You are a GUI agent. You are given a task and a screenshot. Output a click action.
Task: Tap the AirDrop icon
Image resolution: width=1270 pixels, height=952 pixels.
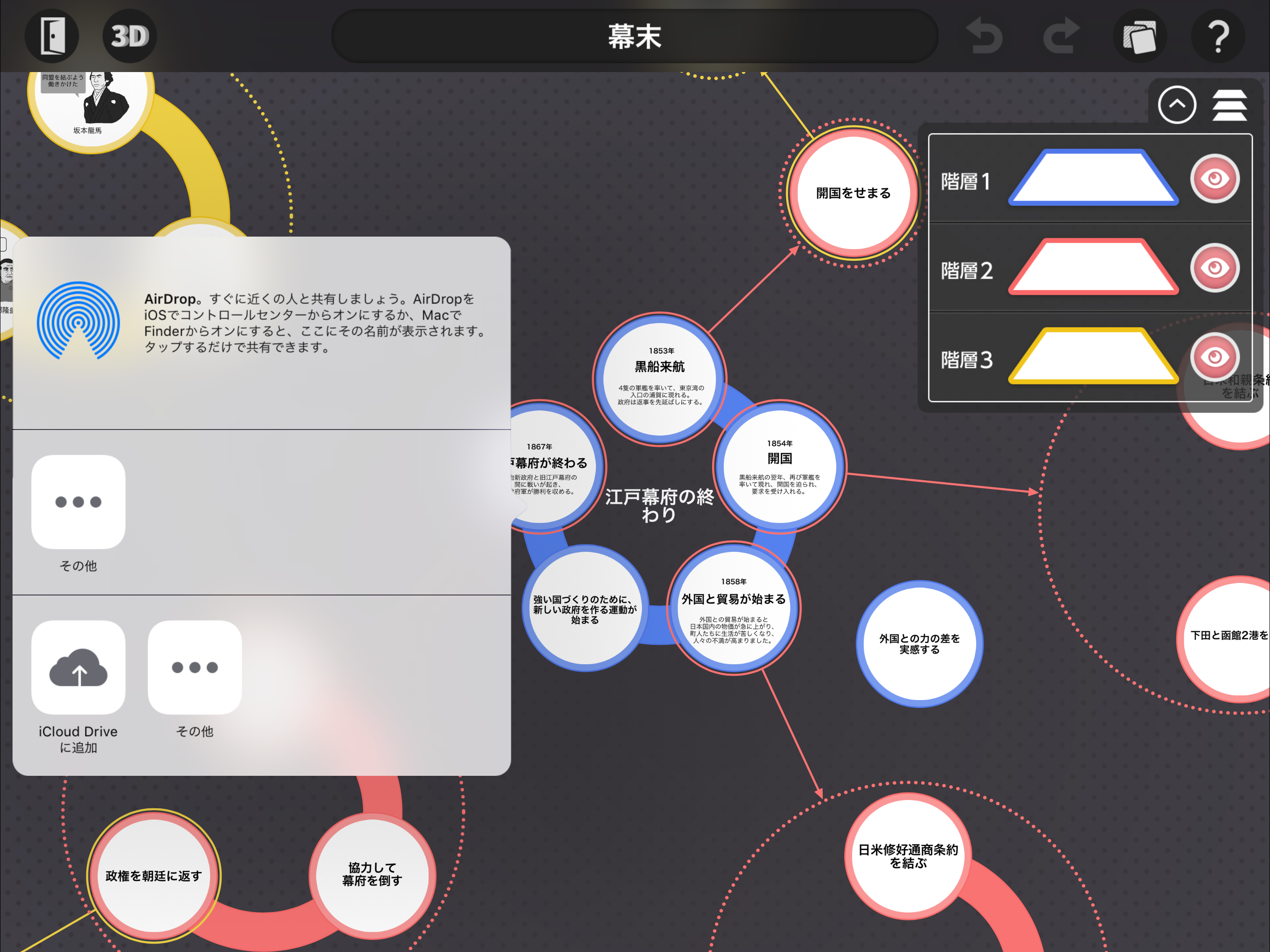[78, 320]
